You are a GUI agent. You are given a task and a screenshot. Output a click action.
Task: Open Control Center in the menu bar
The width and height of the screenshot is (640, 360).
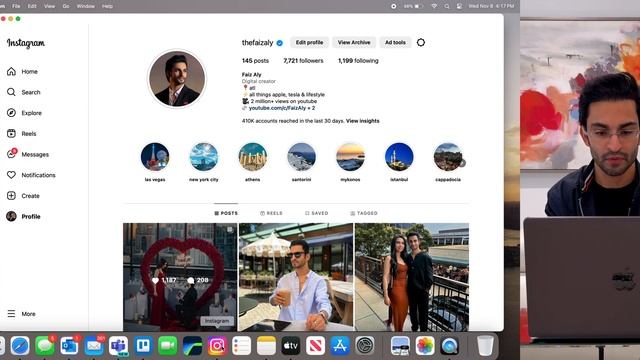(x=459, y=6)
